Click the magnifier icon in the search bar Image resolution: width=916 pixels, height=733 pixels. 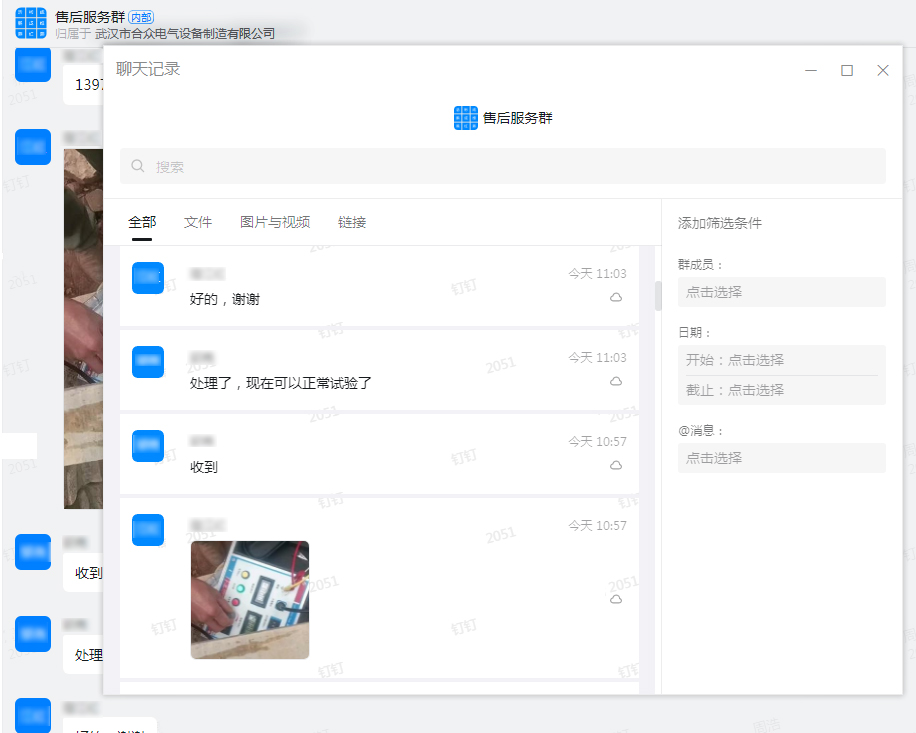pos(138,165)
